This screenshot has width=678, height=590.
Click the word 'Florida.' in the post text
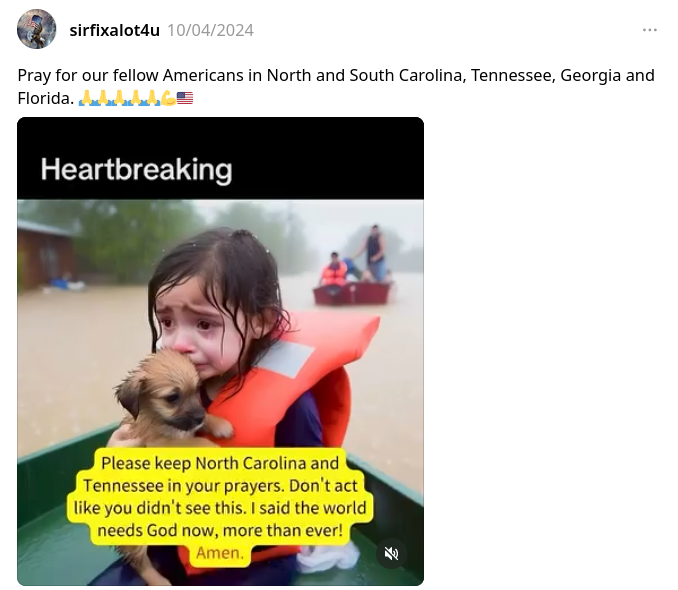tap(45, 98)
